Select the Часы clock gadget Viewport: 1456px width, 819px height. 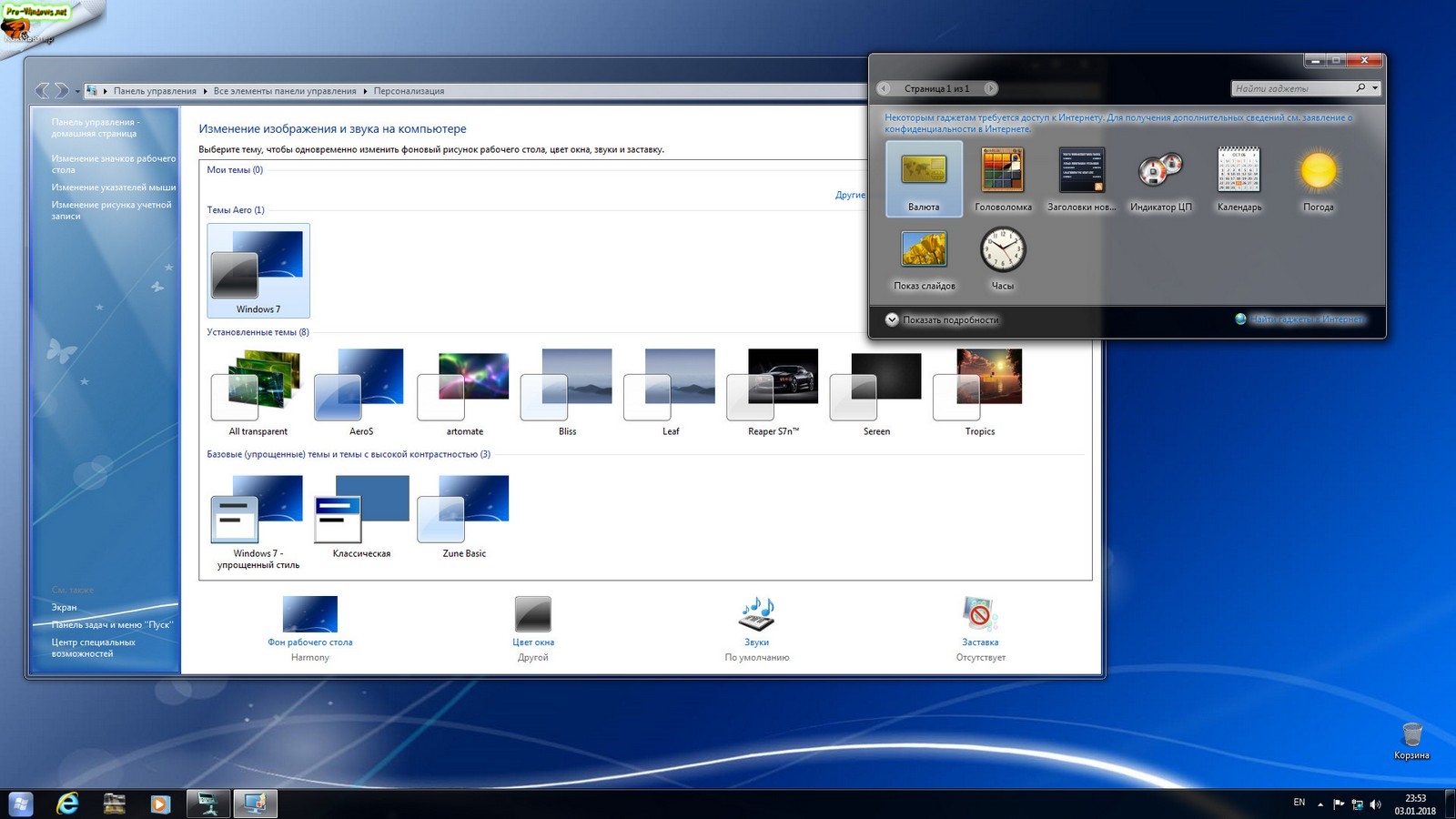1002,258
